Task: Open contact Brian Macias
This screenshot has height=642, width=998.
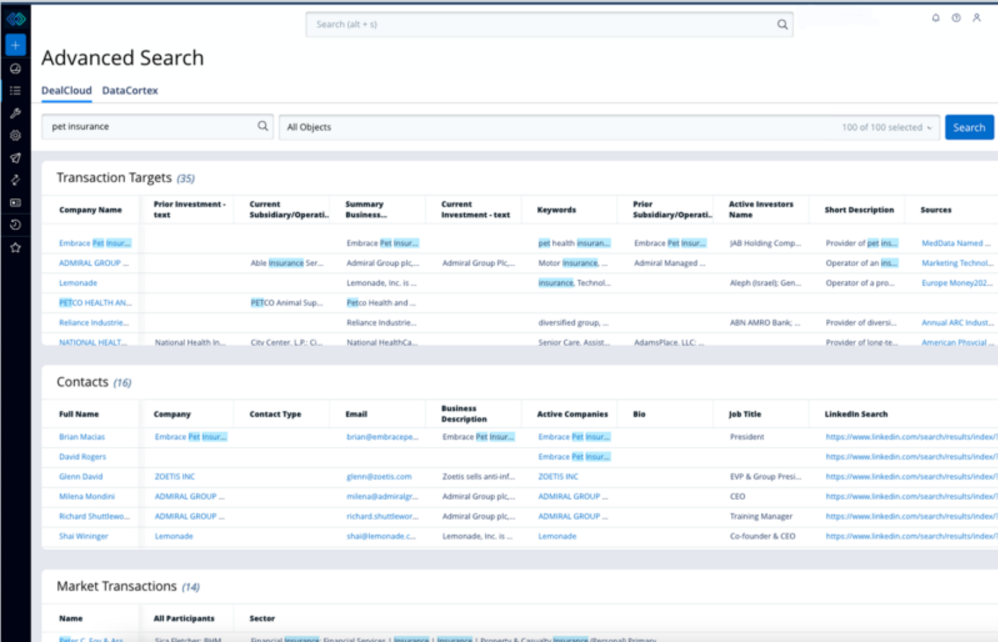Action: pos(81,436)
